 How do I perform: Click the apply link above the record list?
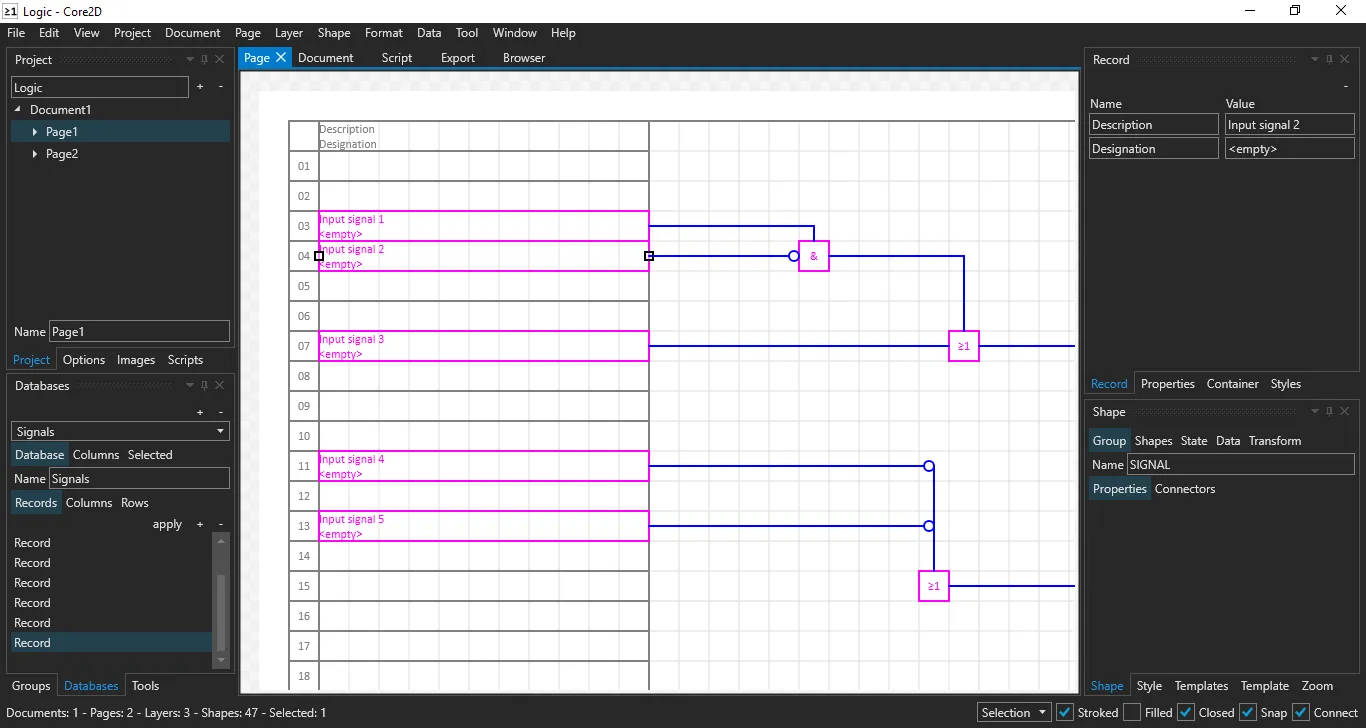point(167,524)
